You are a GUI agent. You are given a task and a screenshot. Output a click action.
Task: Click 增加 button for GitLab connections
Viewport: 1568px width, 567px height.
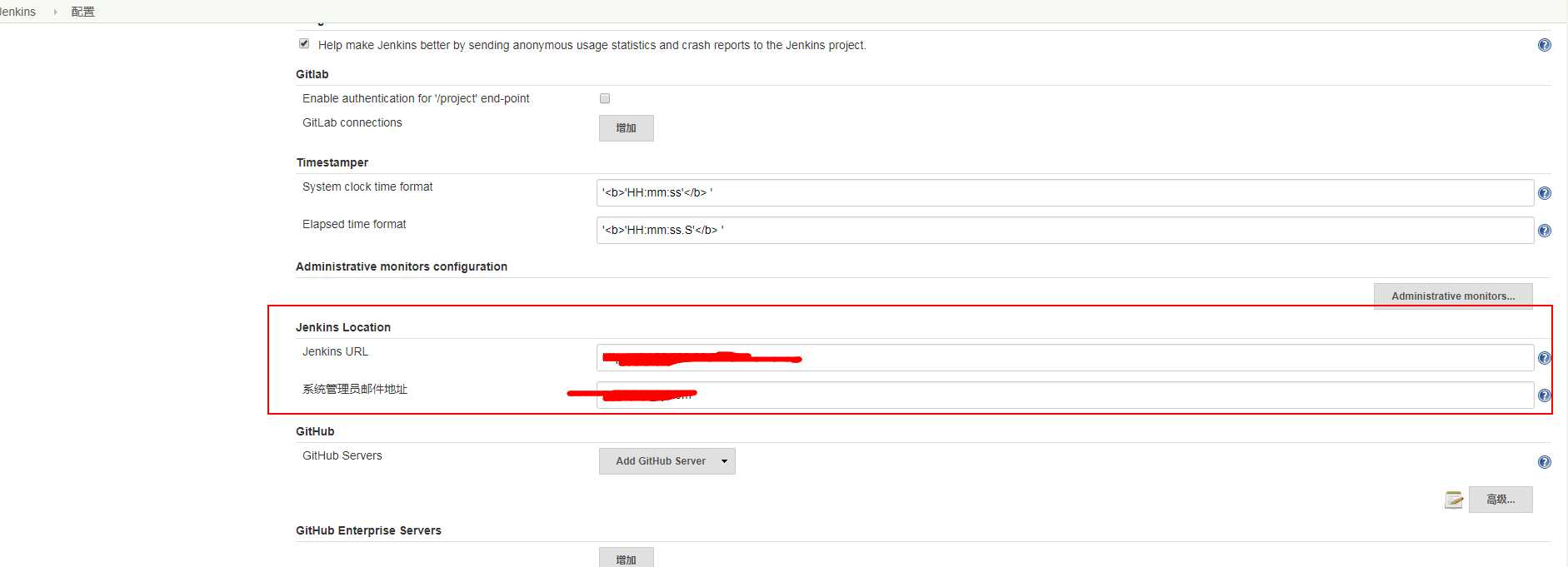[626, 128]
